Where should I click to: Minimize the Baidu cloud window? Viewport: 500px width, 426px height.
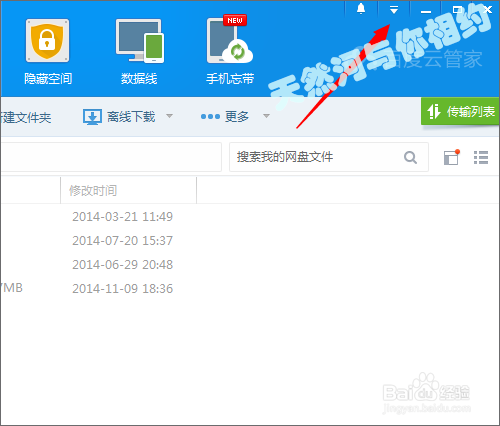pyautogui.click(x=426, y=11)
